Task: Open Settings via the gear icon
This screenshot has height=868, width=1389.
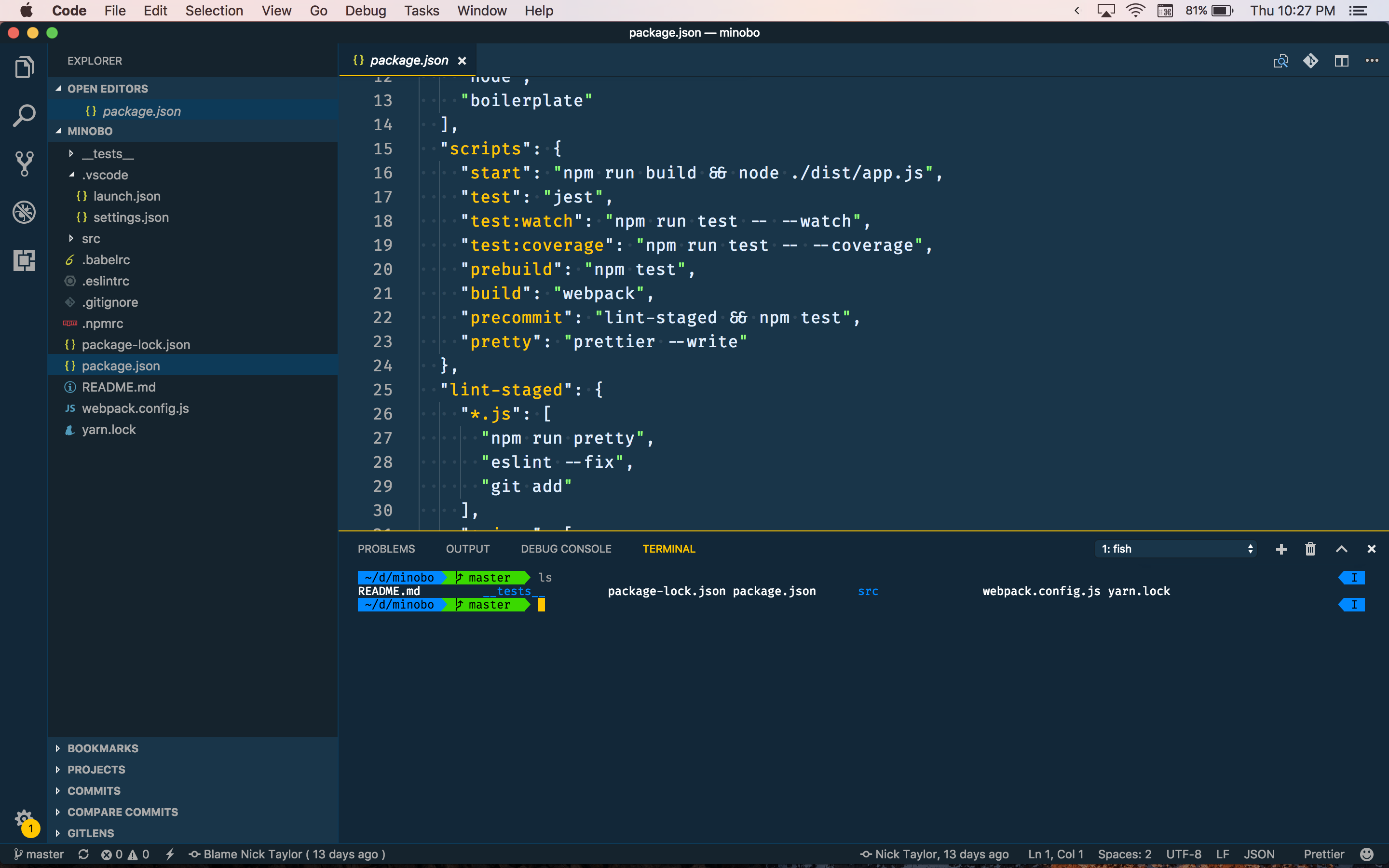Action: 24,818
